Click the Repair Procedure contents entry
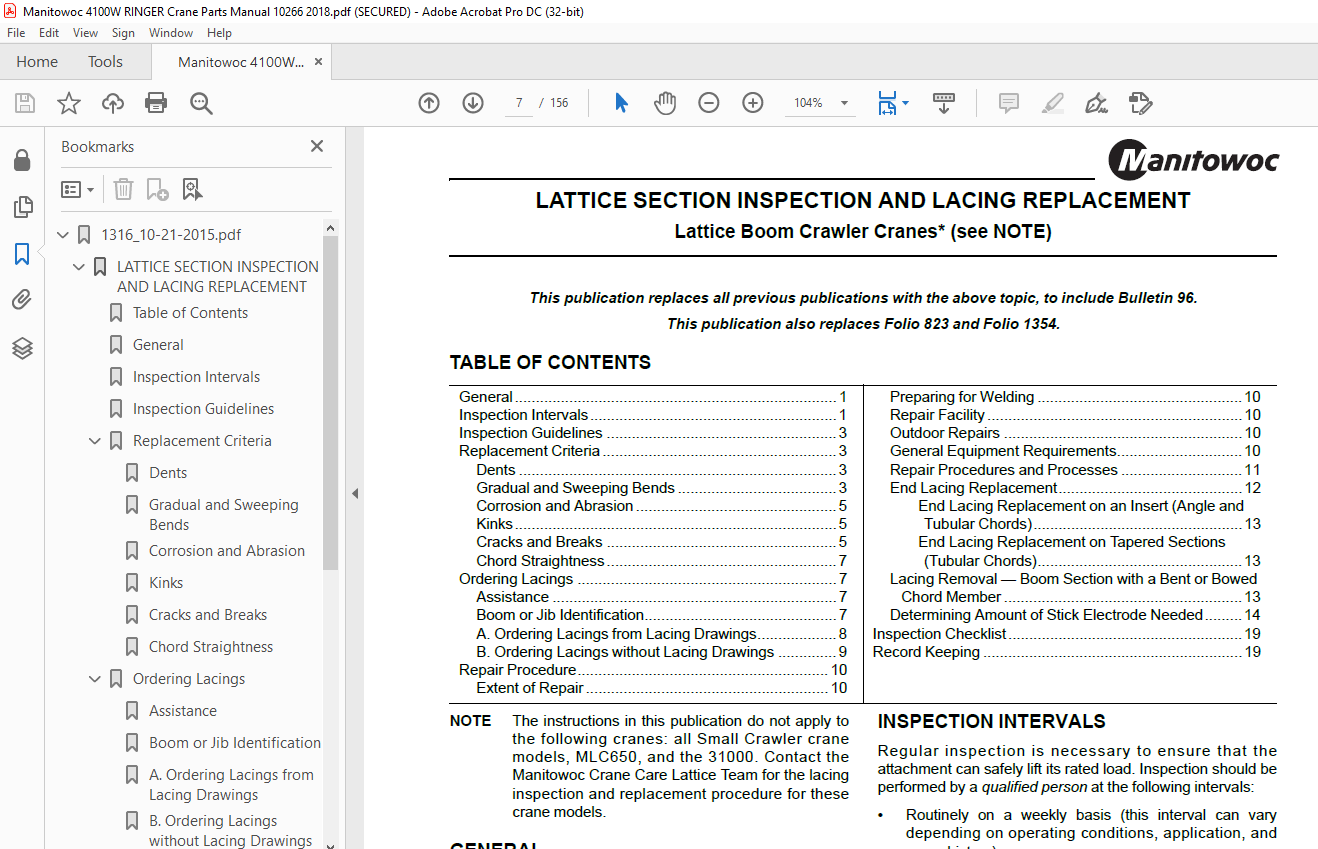Viewport: 1318px width, 849px height. pos(653,670)
